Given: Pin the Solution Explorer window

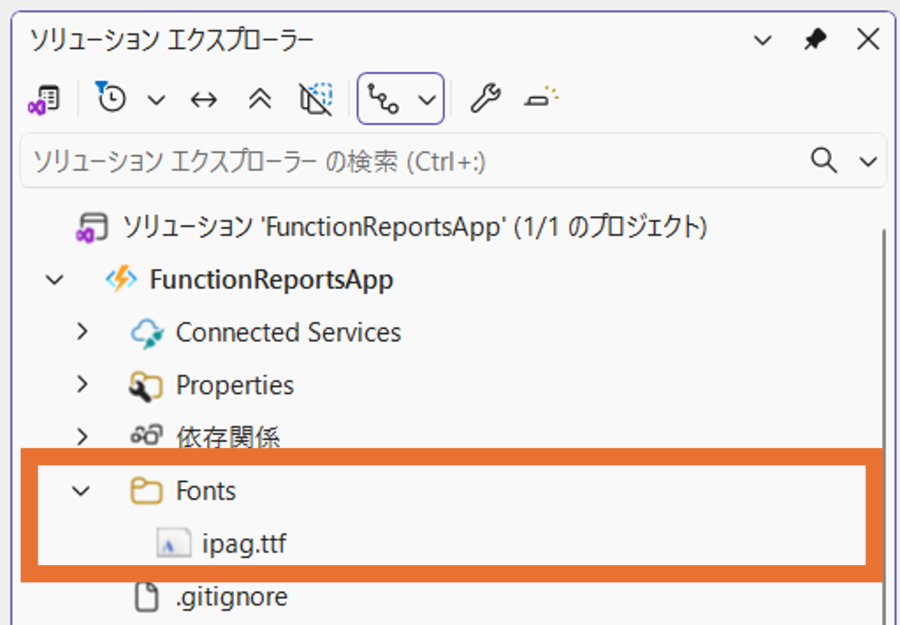Looking at the screenshot, I should (815, 40).
